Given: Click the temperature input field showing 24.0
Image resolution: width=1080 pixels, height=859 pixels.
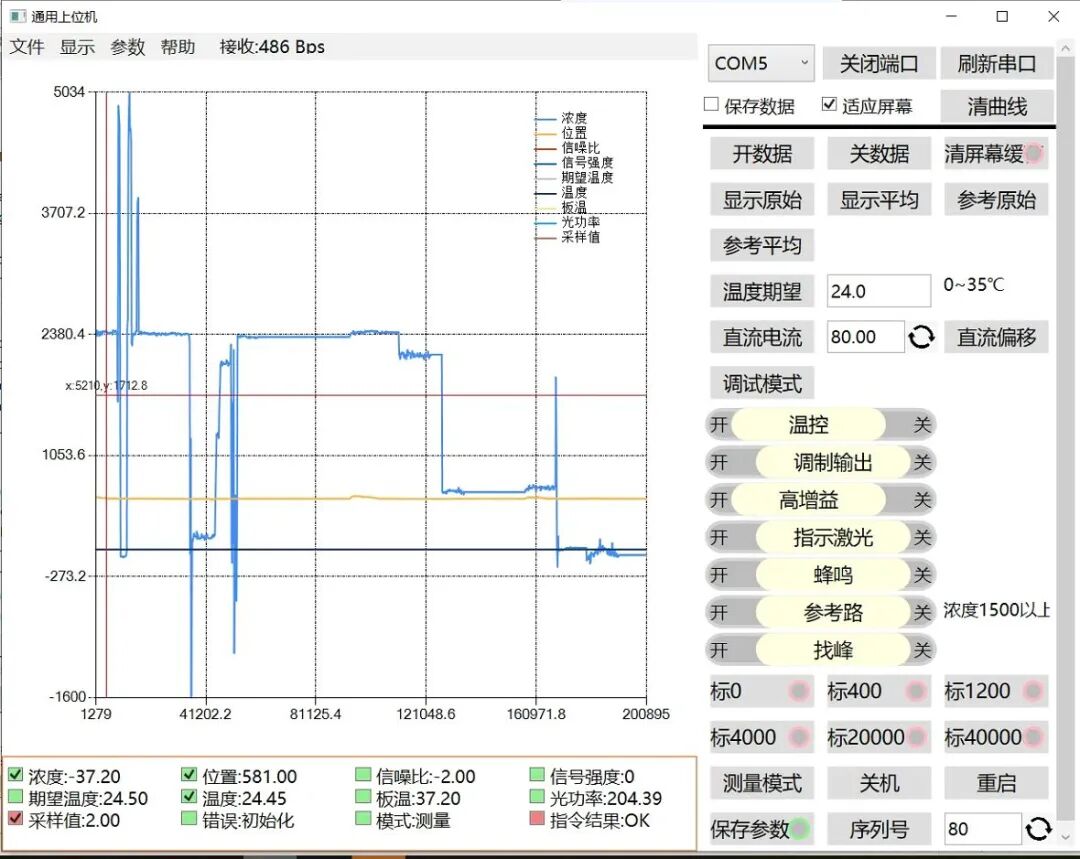Looking at the screenshot, I should [x=879, y=291].
